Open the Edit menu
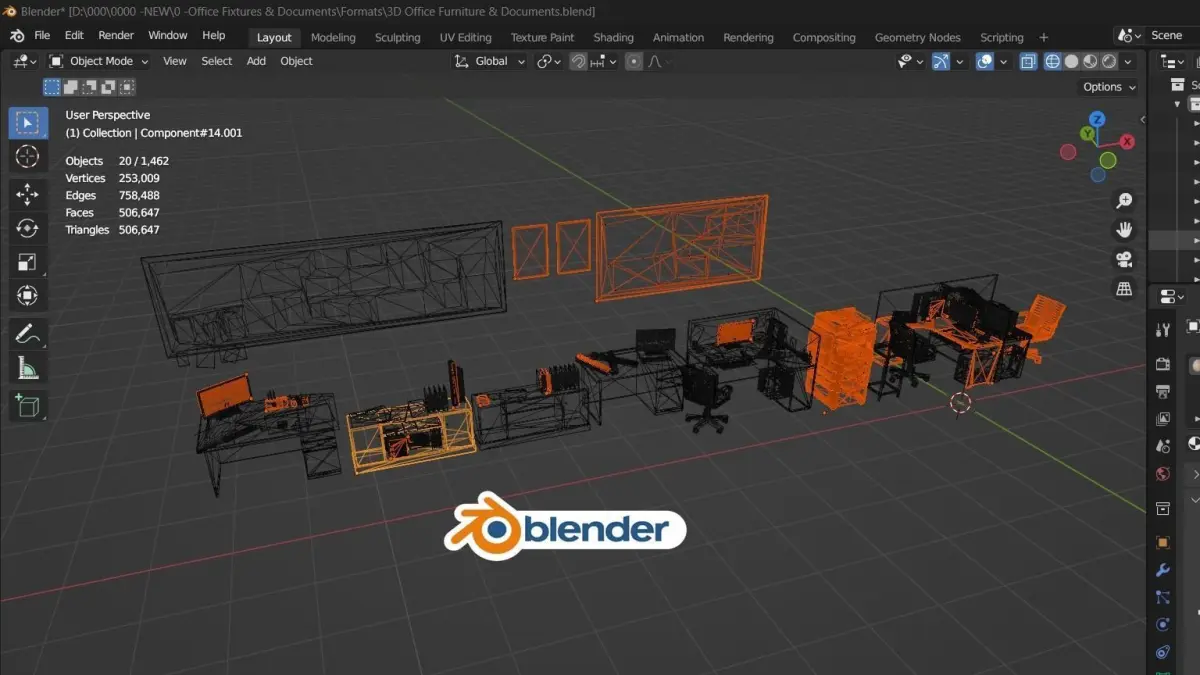Screen dimensions: 1200x675 coord(74,36)
